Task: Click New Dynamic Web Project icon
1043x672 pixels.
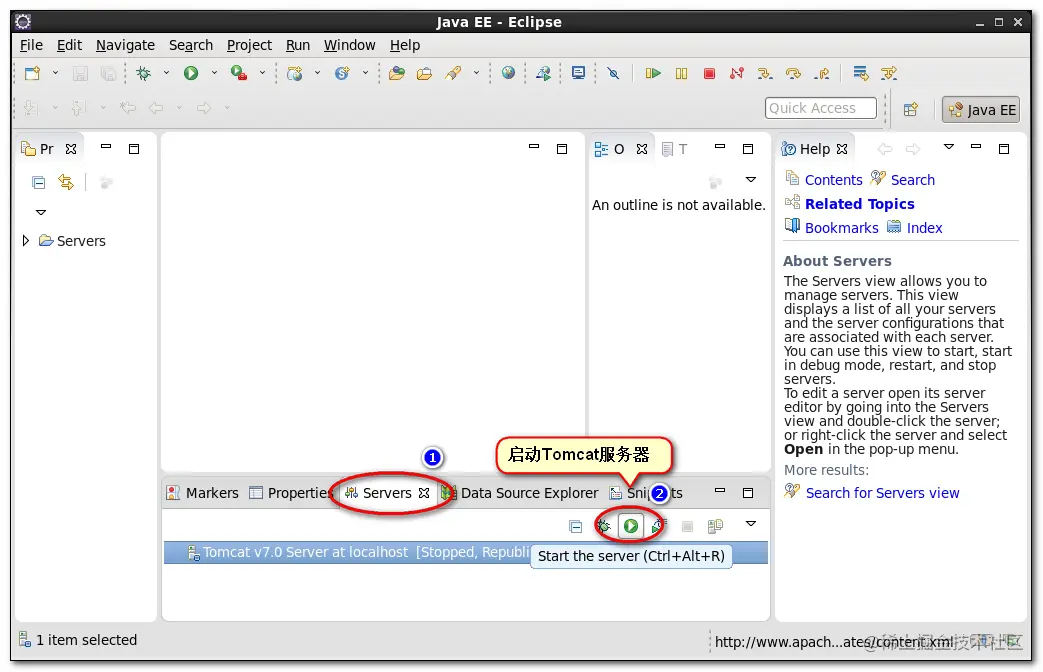Action: (294, 73)
